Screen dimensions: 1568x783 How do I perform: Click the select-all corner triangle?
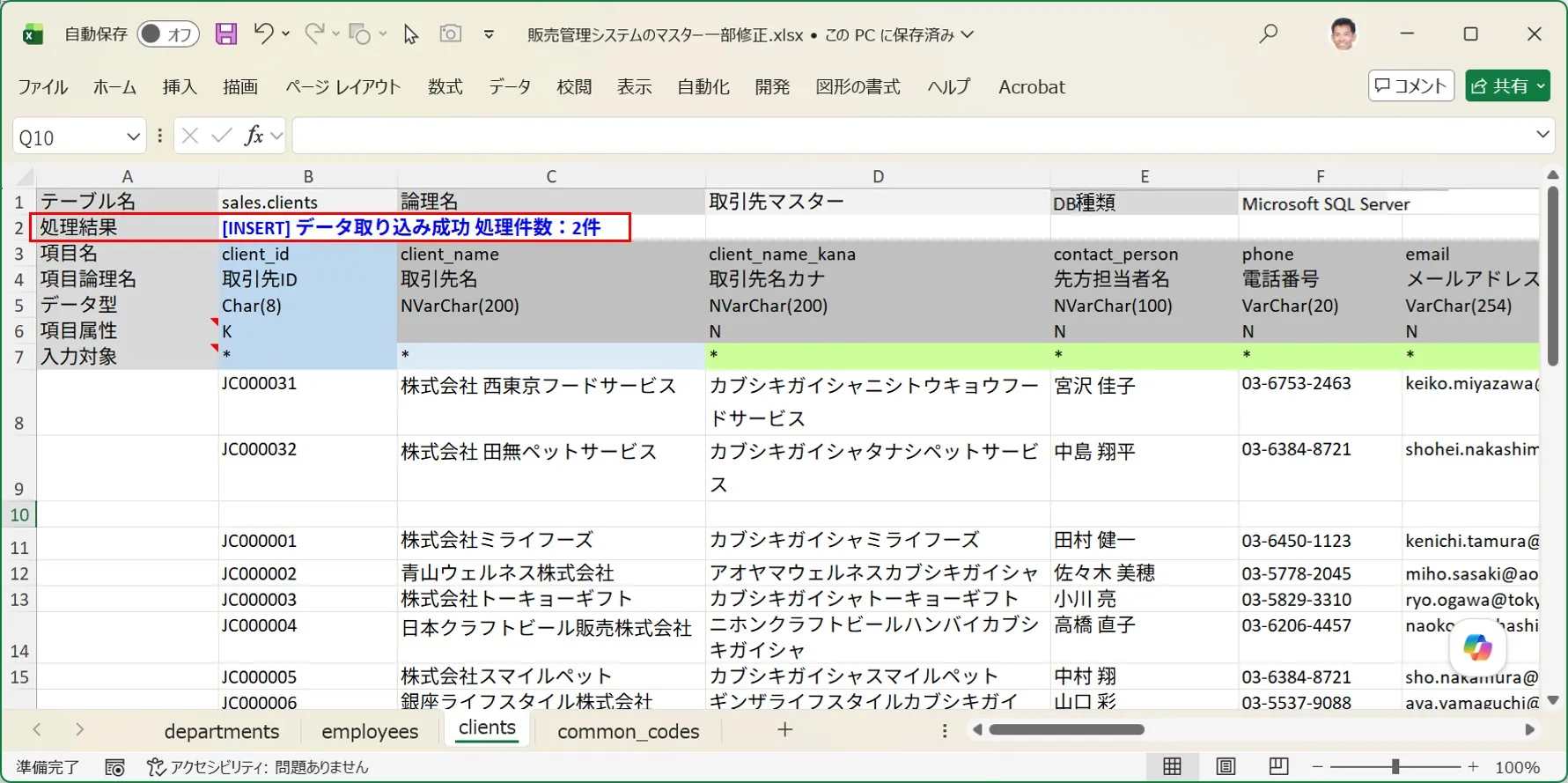tap(24, 176)
